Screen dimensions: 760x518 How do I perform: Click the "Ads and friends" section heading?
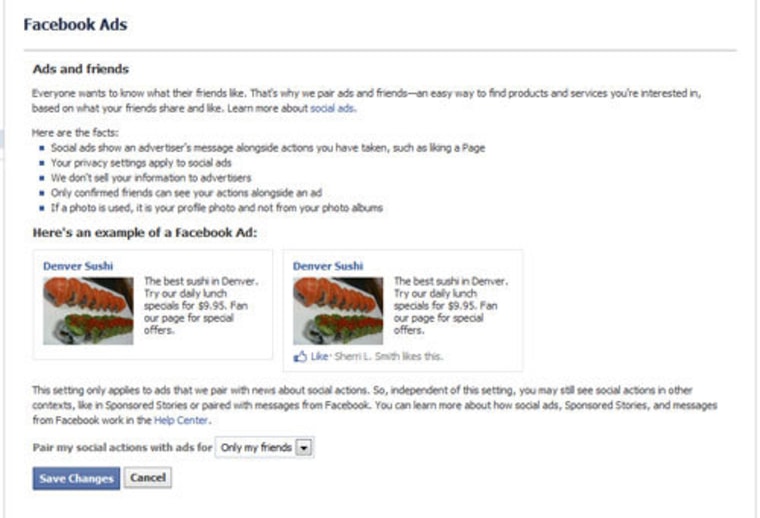click(x=81, y=69)
